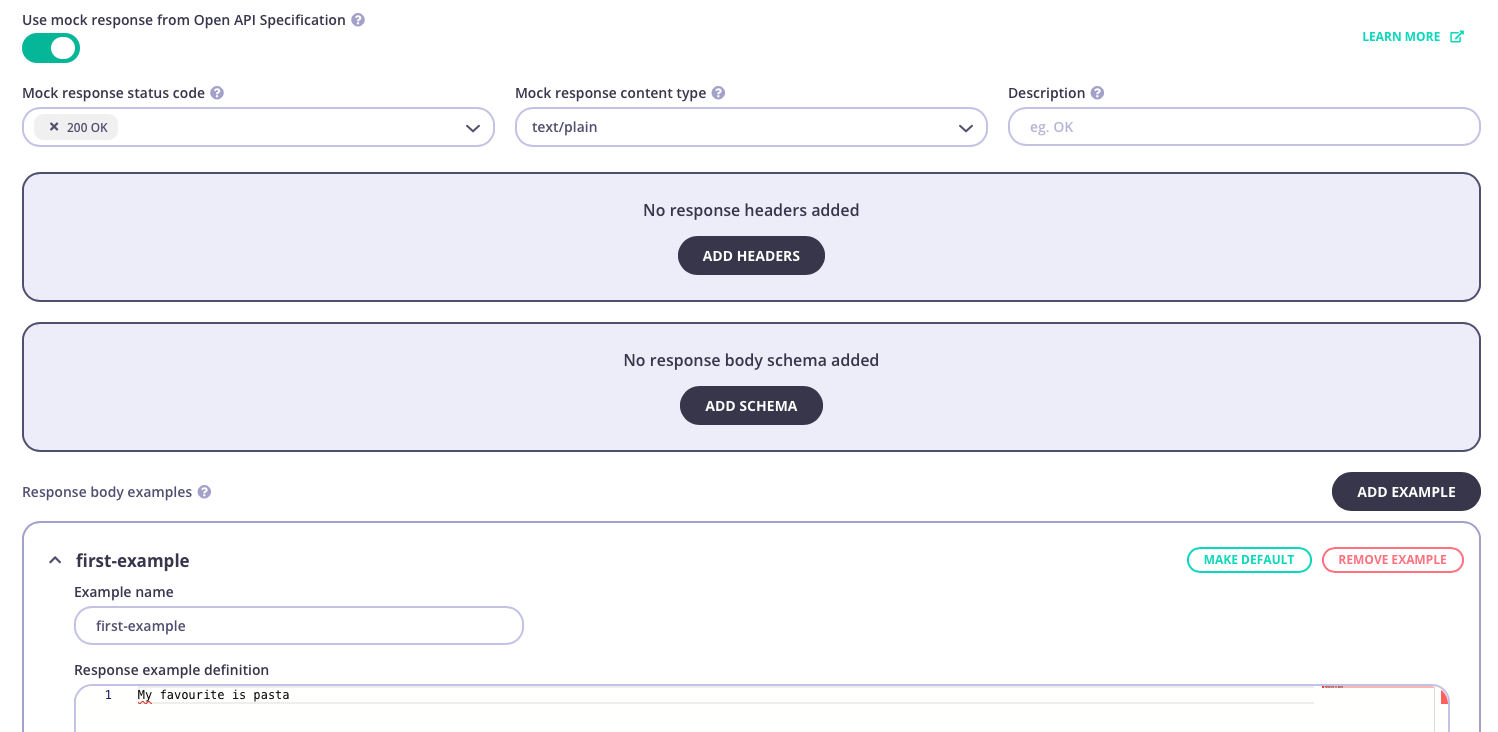The height and width of the screenshot is (732, 1498).
Task: Disable mock response from Open API Specification
Action: tap(50, 47)
